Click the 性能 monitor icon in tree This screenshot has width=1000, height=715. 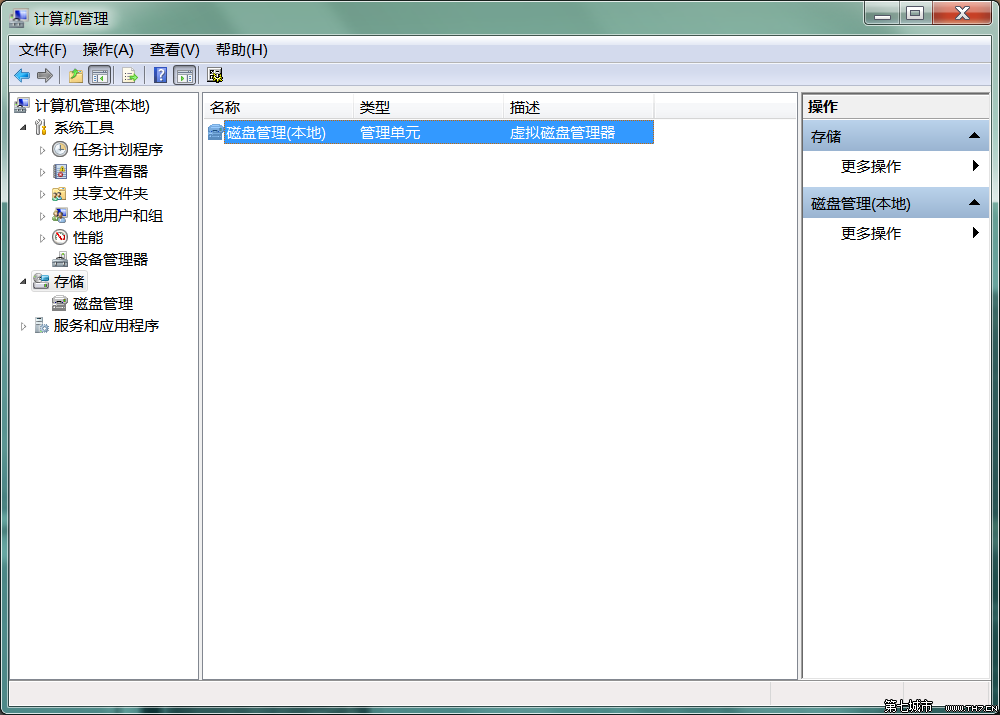pyautogui.click(x=60, y=237)
